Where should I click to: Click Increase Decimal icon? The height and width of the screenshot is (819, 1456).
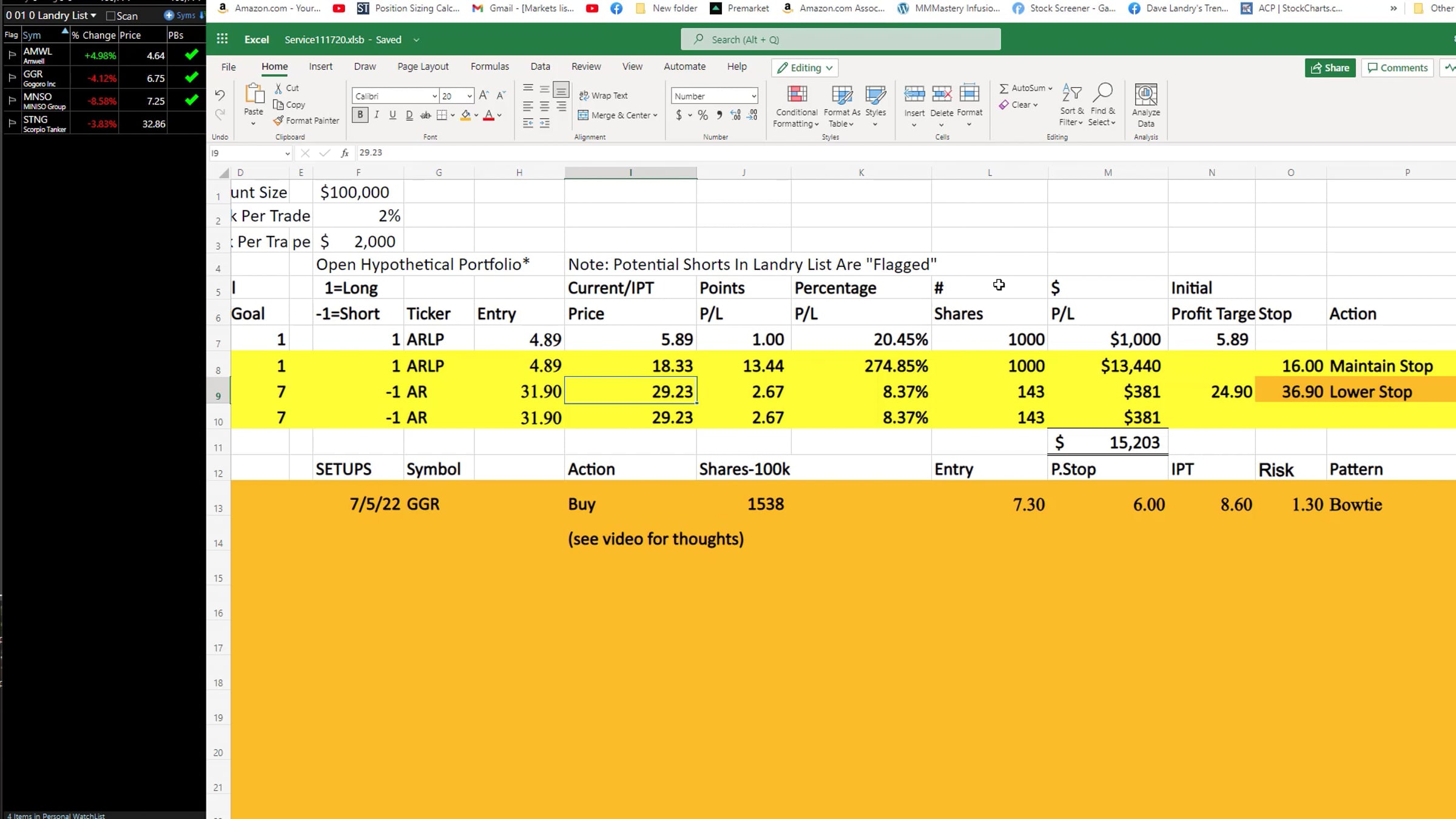click(x=735, y=115)
